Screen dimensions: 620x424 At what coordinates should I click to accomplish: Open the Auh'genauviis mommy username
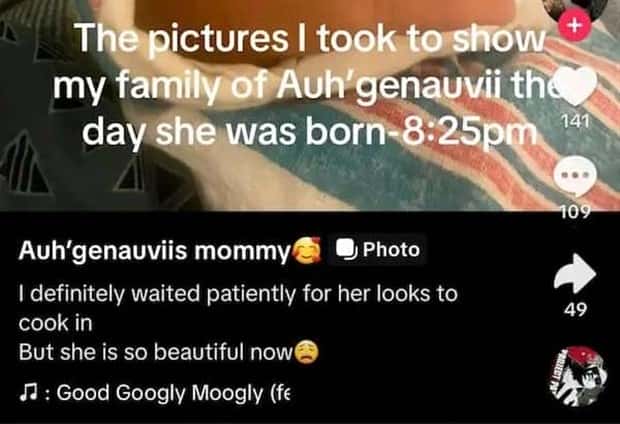pos(154,251)
